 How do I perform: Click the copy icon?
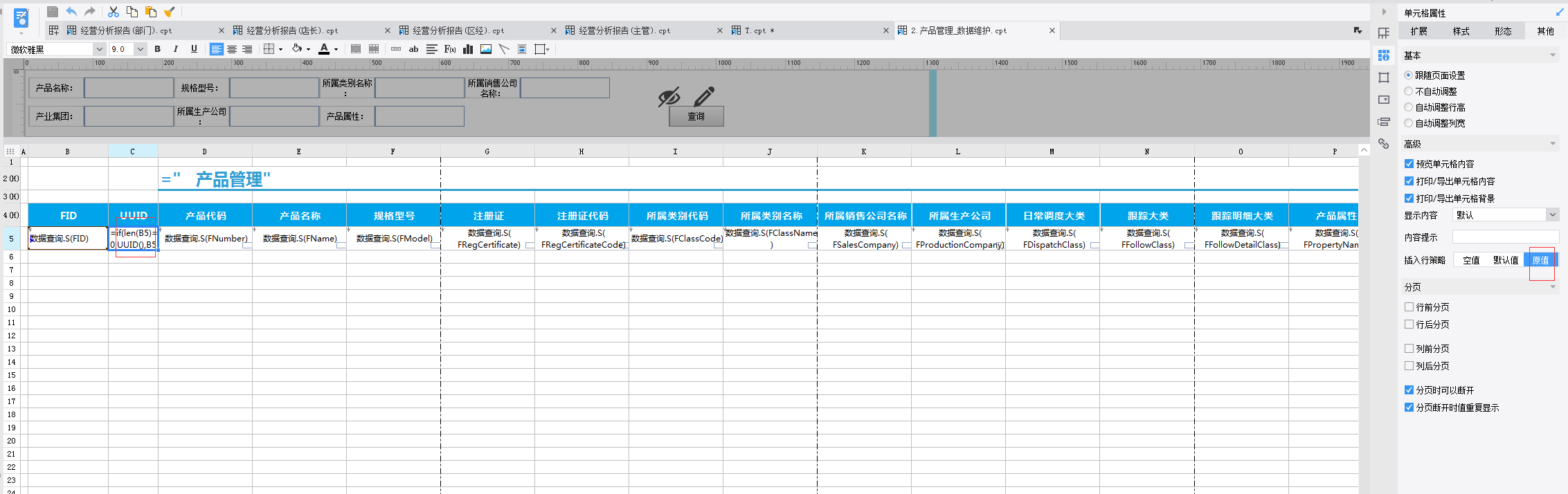click(x=132, y=12)
